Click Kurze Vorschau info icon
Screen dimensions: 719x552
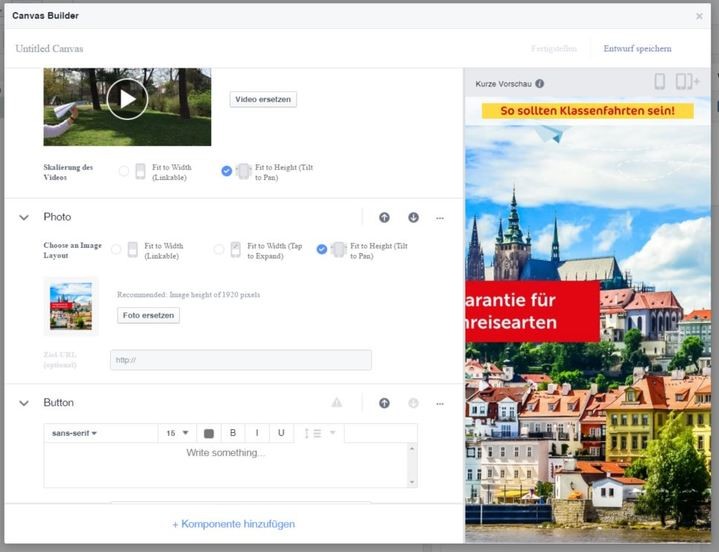[540, 83]
